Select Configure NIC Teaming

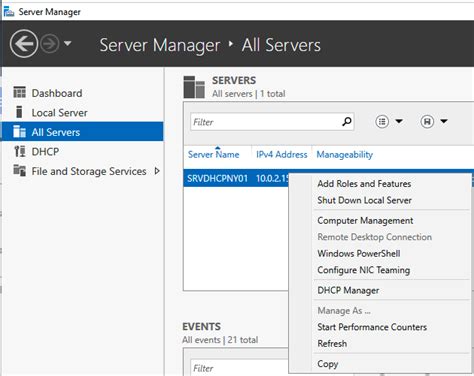pyautogui.click(x=363, y=270)
